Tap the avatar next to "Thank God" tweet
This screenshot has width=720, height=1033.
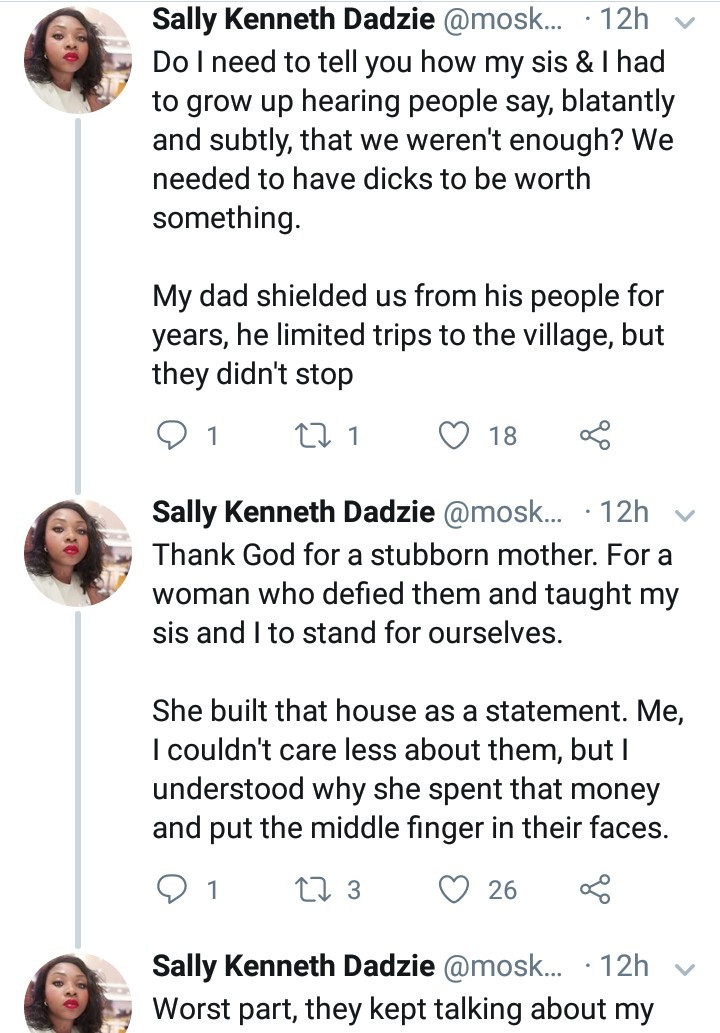[x=77, y=553]
